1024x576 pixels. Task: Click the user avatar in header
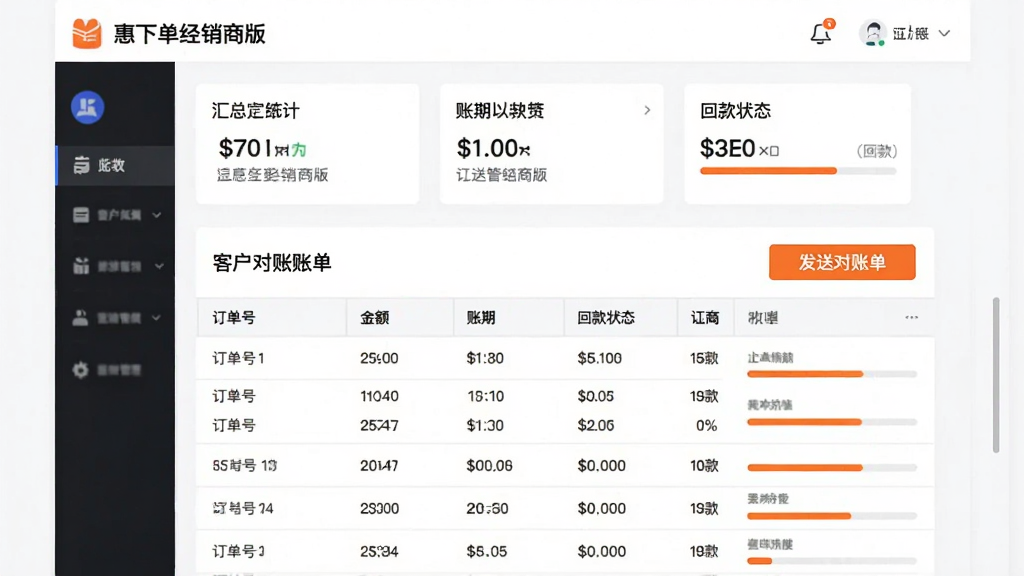[872, 33]
